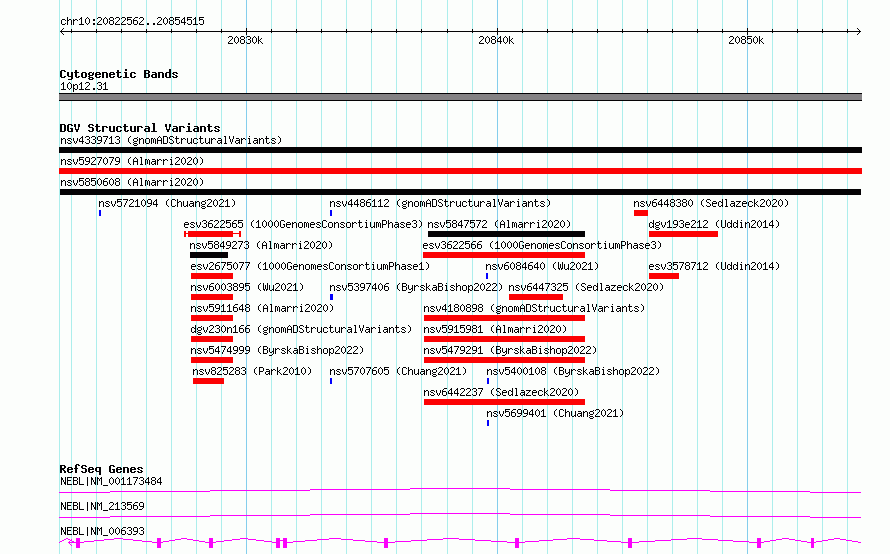Image resolution: width=890 pixels, height=554 pixels.
Task: Click the red whiskered bar of esv3622565
Action: tap(213, 234)
